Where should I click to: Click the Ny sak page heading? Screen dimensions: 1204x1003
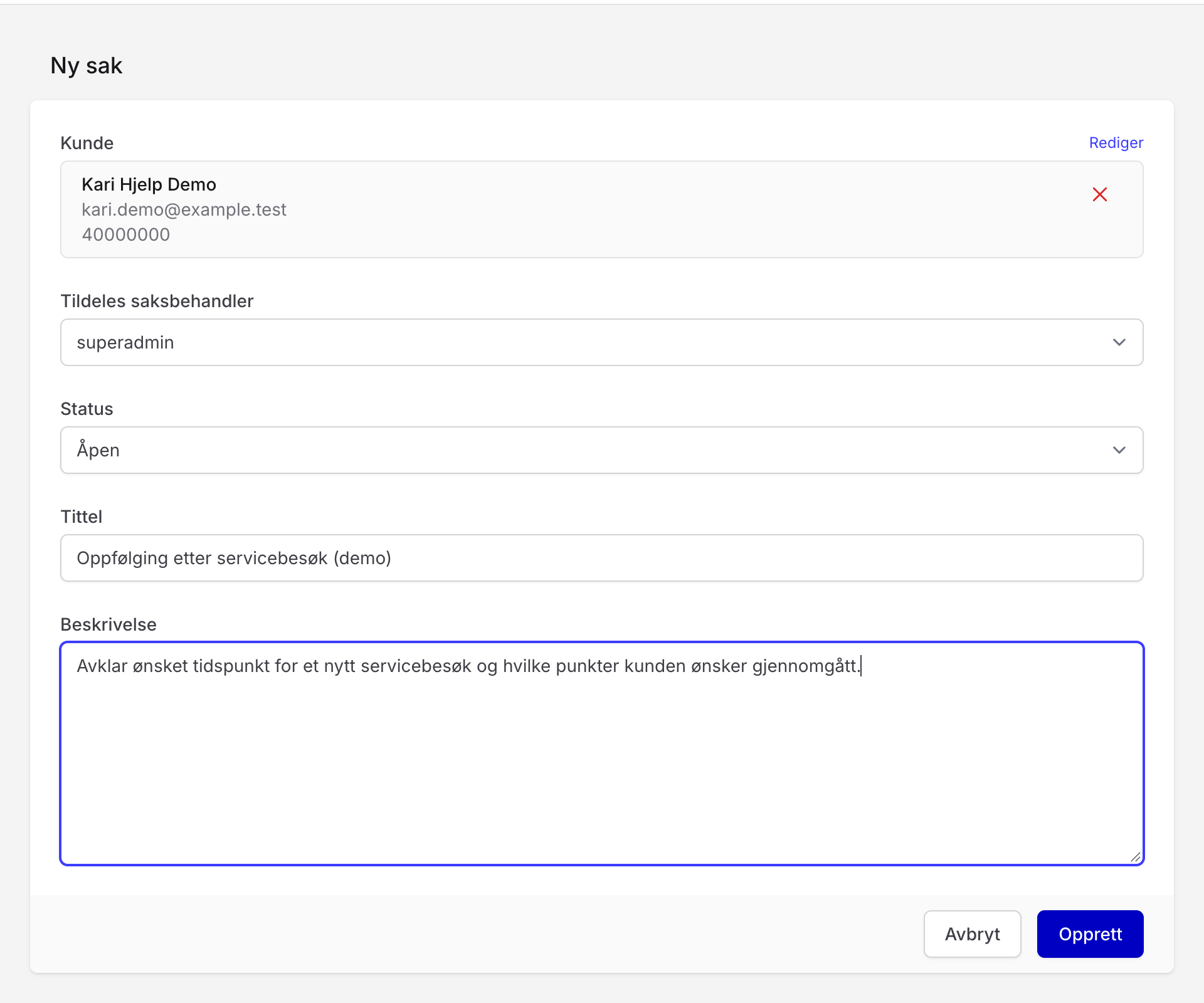[87, 66]
